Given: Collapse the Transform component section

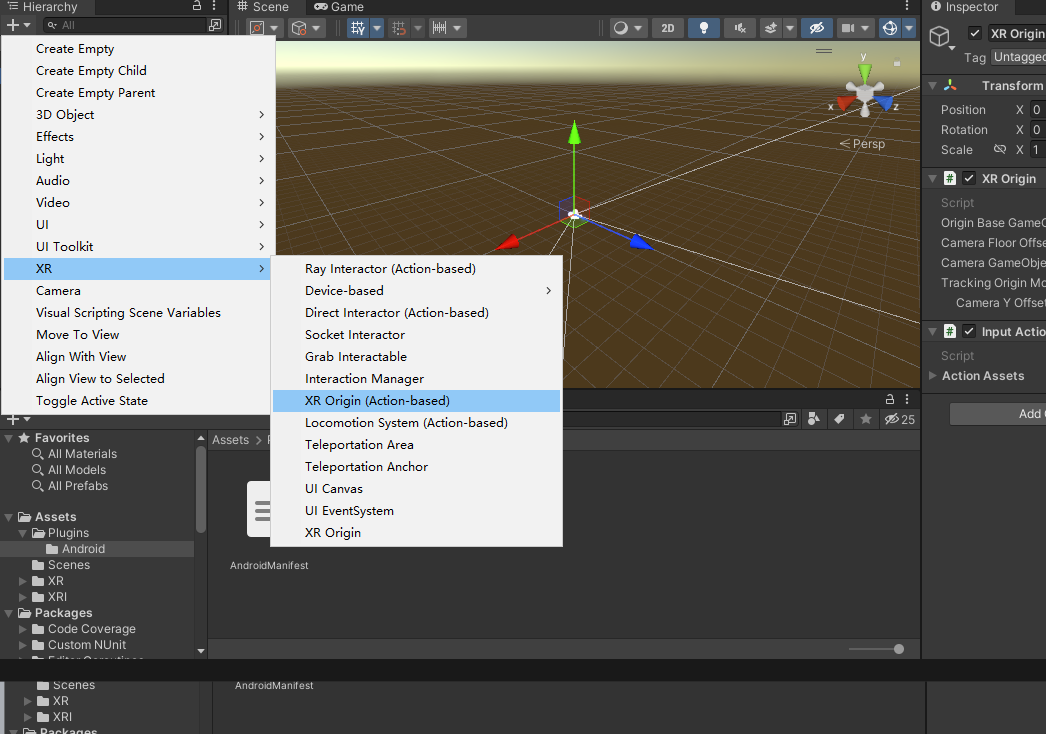Looking at the screenshot, I should 933,85.
